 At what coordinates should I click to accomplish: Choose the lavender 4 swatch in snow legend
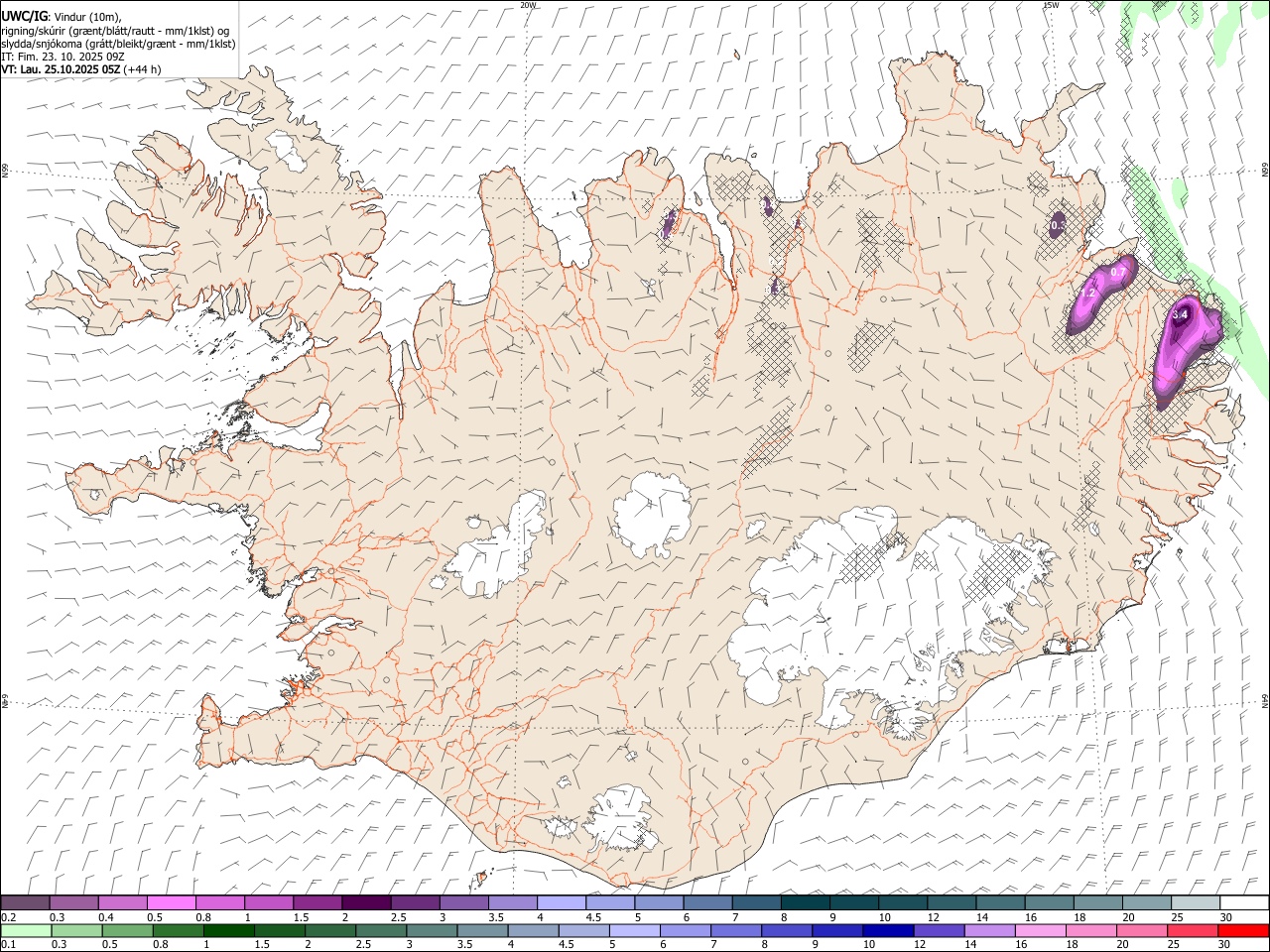point(562,903)
